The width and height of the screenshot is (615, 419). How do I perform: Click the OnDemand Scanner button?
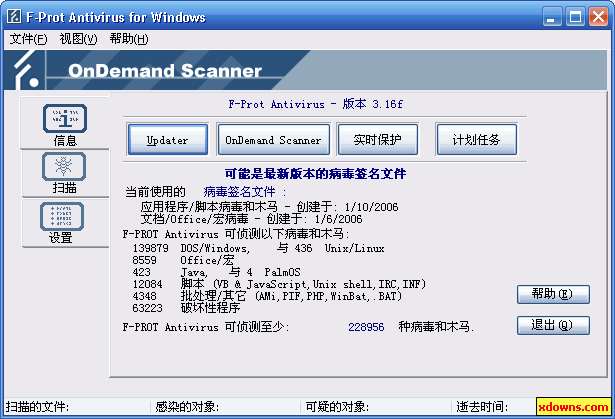click(273, 140)
